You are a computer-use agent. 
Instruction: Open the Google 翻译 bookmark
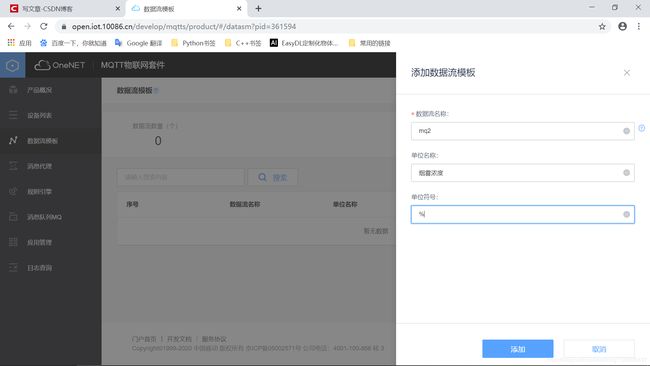tap(138, 43)
